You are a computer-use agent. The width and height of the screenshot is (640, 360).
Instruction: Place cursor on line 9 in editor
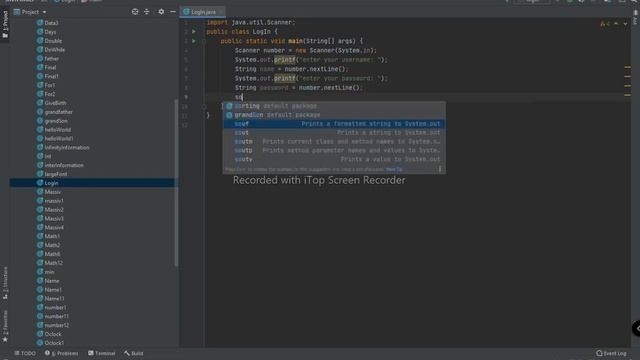coord(416,97)
